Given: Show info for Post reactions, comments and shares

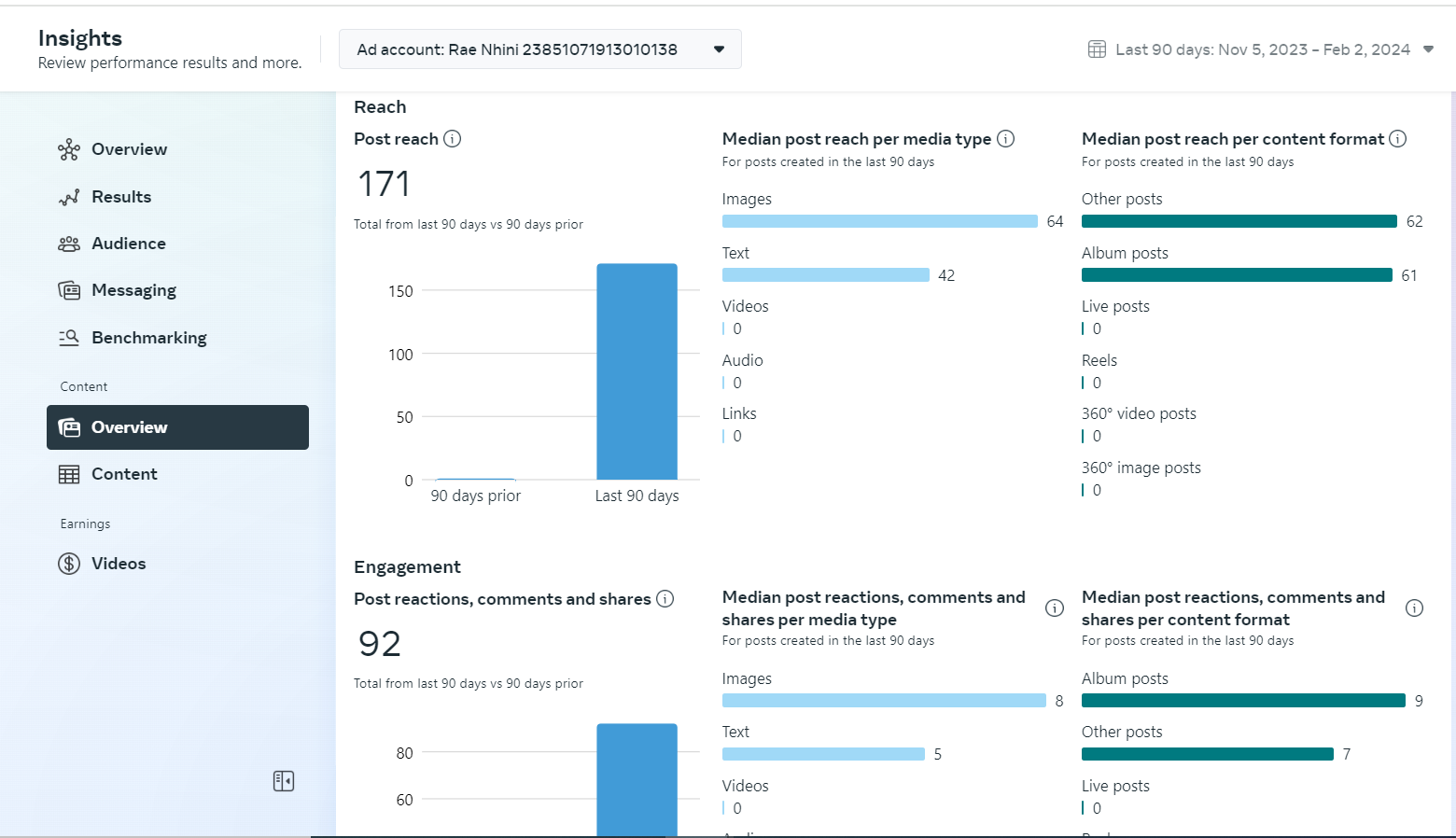Looking at the screenshot, I should click(665, 599).
